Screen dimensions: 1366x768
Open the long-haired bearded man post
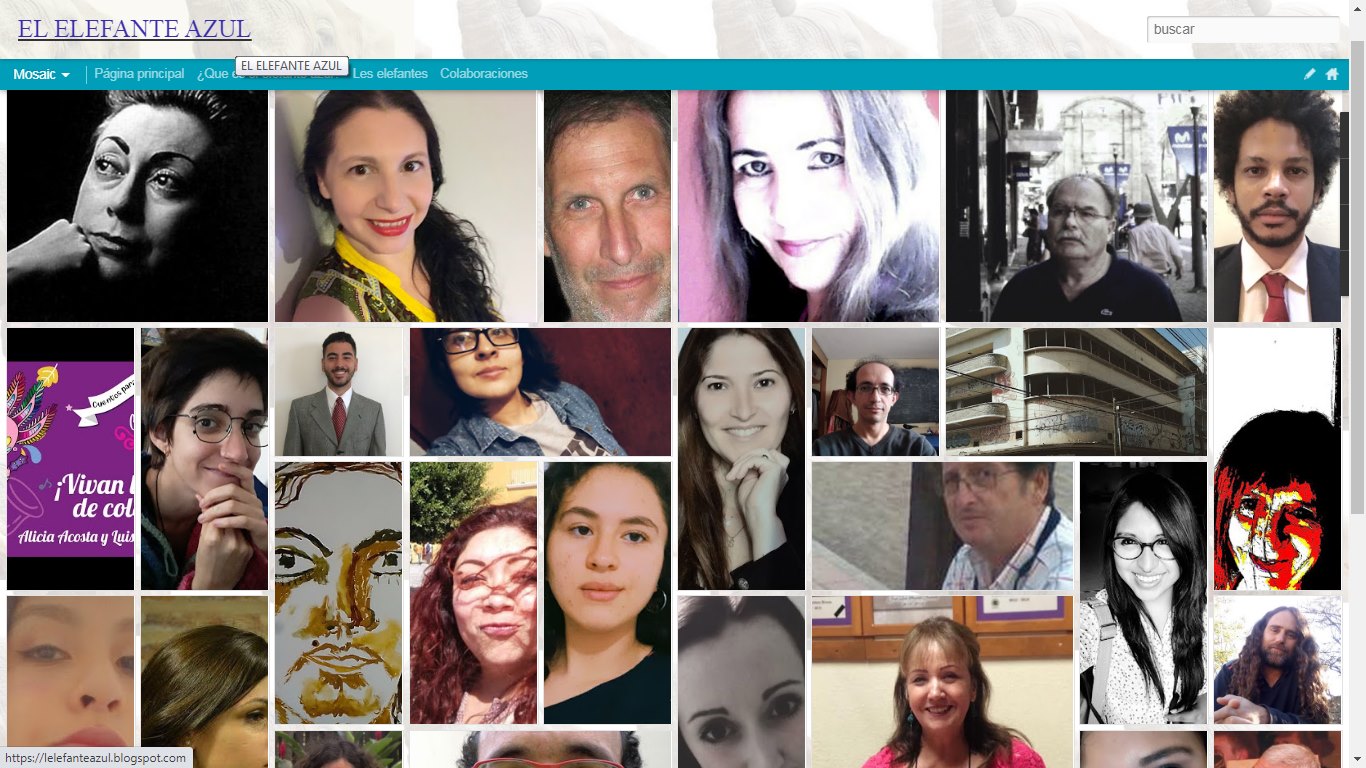point(1277,660)
